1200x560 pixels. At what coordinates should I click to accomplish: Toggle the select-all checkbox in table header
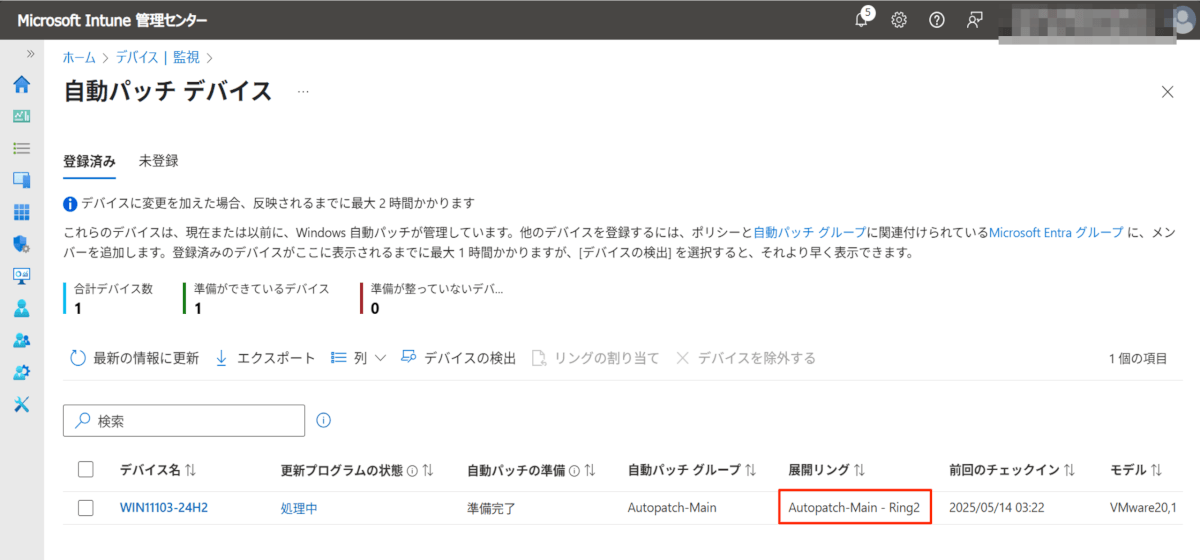coord(86,469)
